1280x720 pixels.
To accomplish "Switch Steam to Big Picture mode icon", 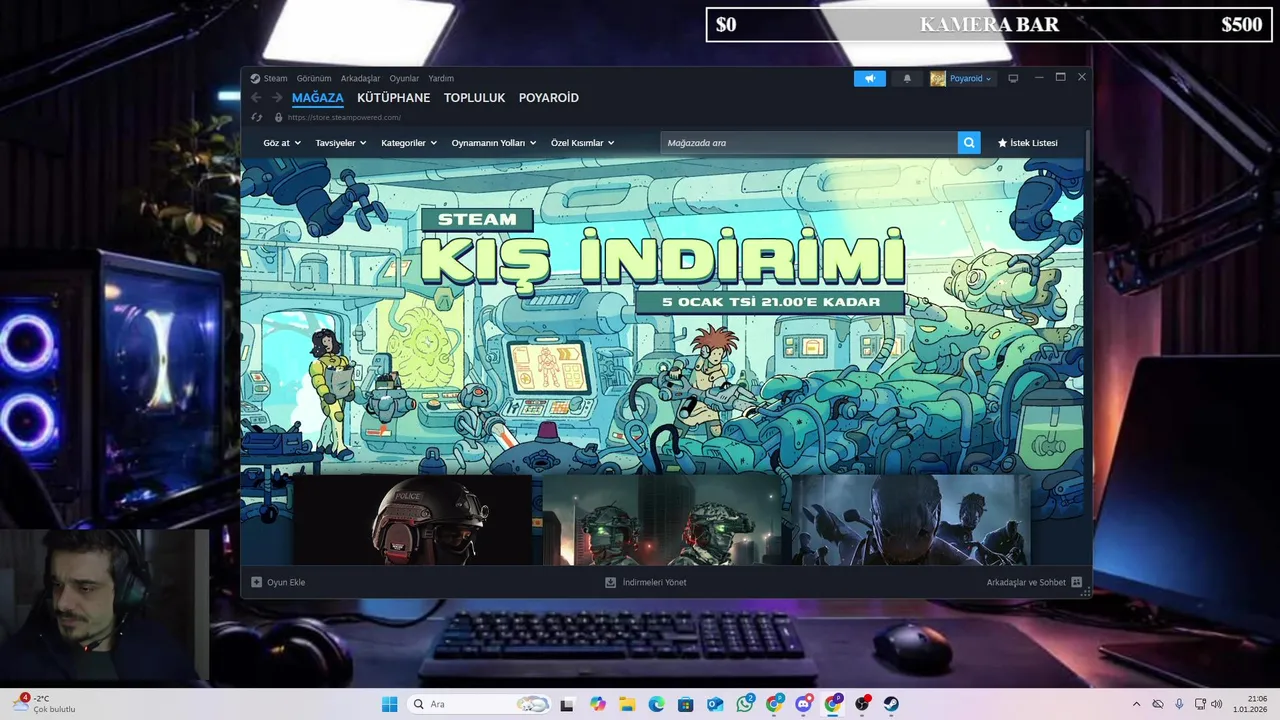I will coord(1013,78).
